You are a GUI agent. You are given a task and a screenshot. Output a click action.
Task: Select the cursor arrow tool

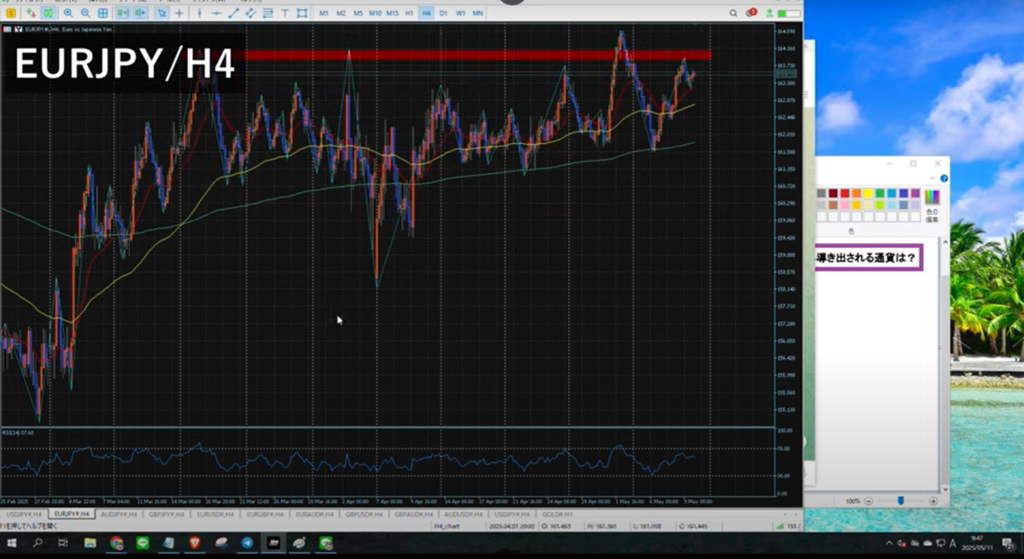pos(162,13)
